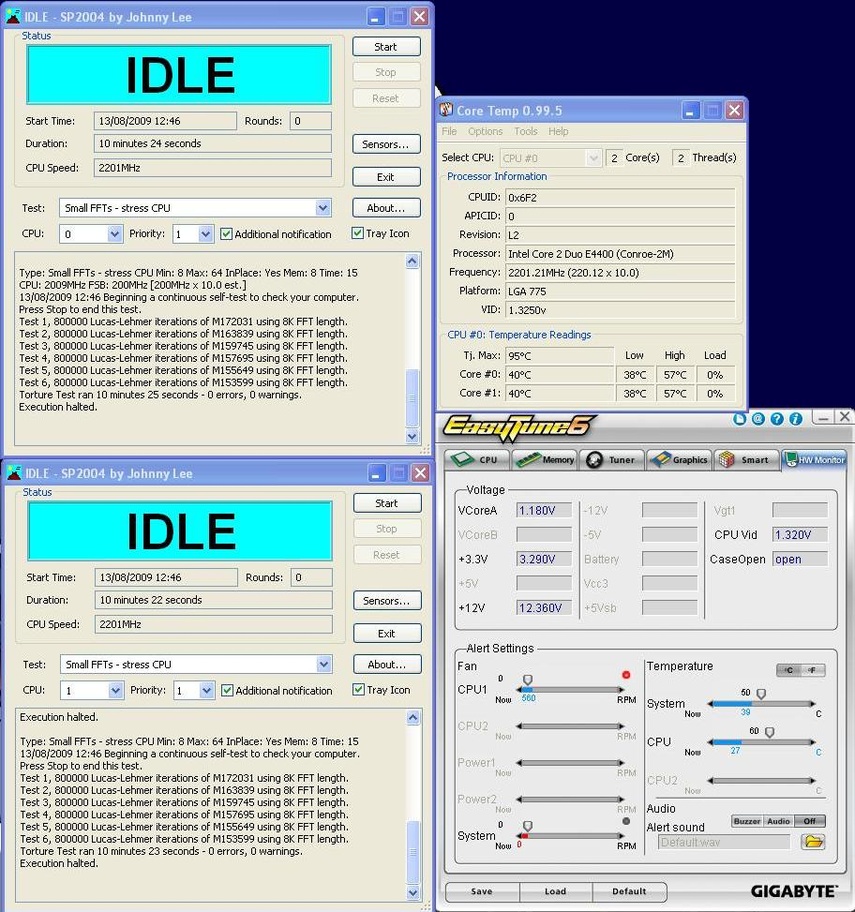The image size is (855, 912).
Task: Click log scrollbar up arrow in CPU 0 SP2004 window
Action: click(x=412, y=261)
